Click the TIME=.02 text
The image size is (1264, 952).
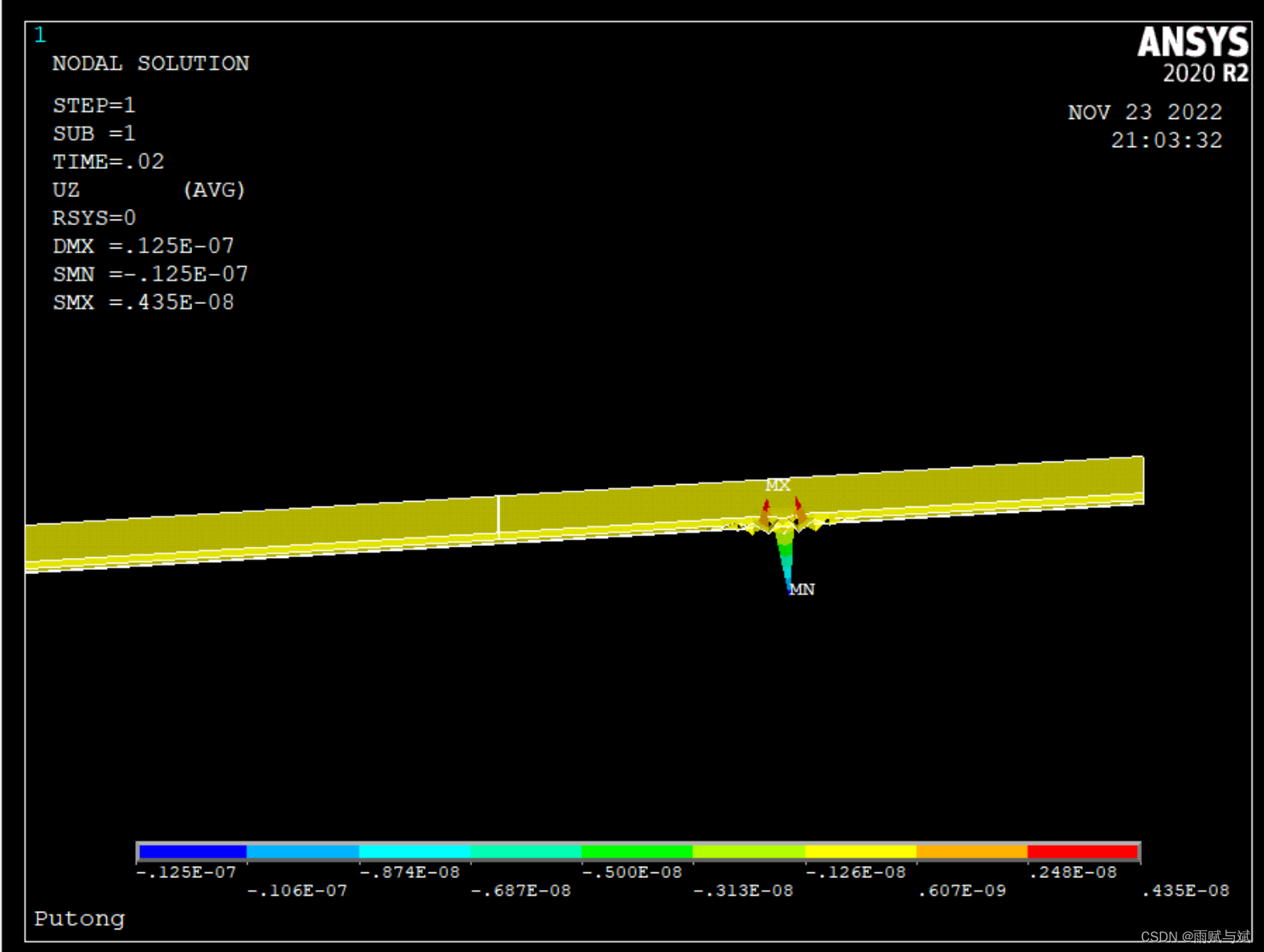tap(109, 162)
